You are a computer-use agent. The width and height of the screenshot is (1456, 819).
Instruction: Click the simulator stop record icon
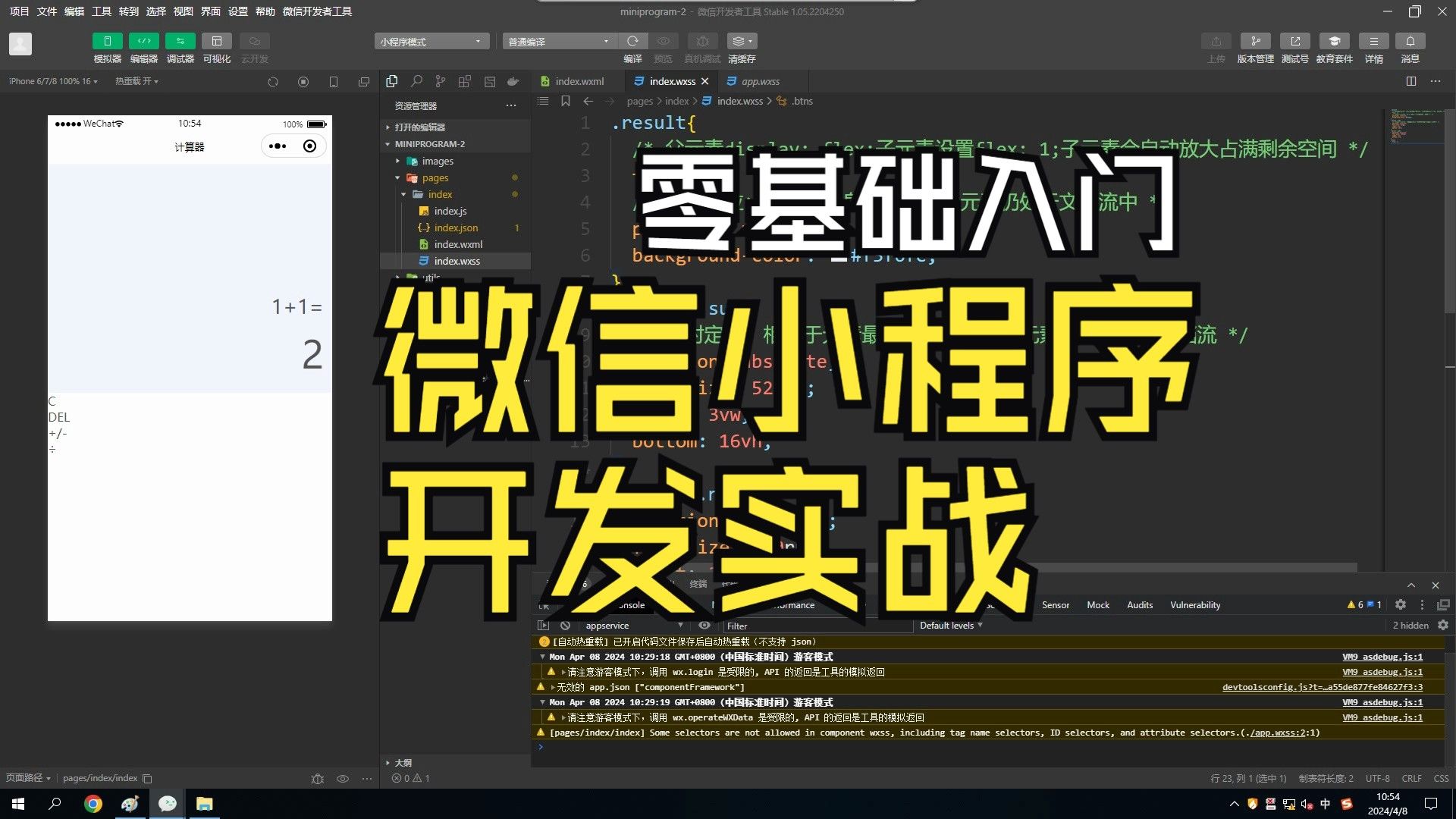pyautogui.click(x=303, y=82)
